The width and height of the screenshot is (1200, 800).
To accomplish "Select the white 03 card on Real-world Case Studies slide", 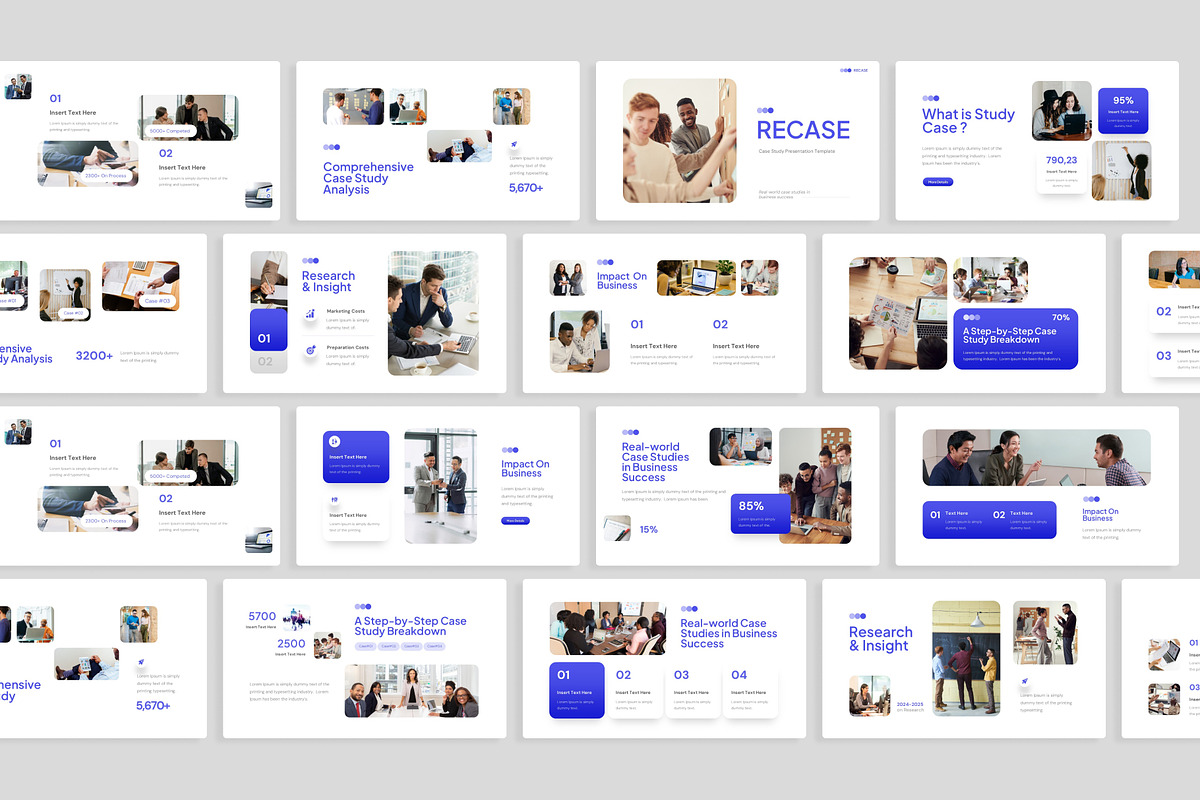I will pyautogui.click(x=693, y=690).
